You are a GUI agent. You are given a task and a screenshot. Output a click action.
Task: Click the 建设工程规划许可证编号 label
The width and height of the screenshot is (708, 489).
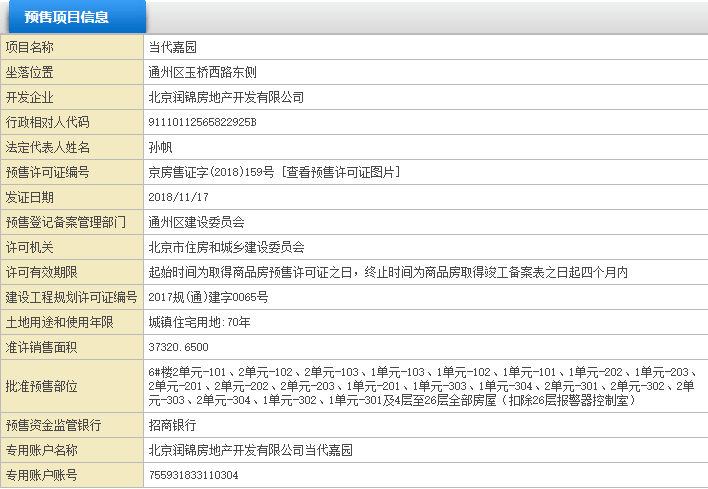click(71, 297)
